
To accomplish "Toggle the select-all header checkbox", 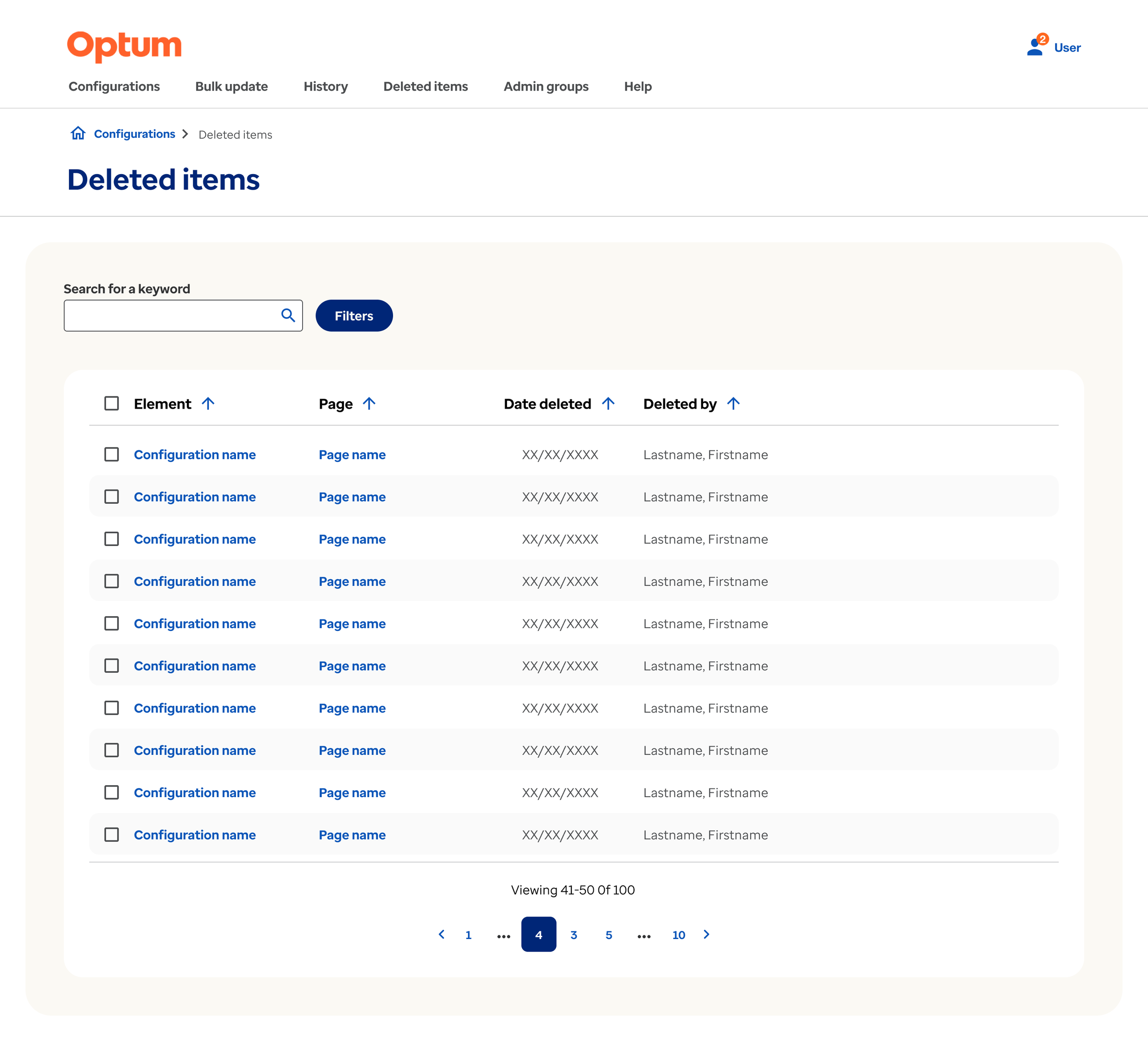I will coord(112,404).
